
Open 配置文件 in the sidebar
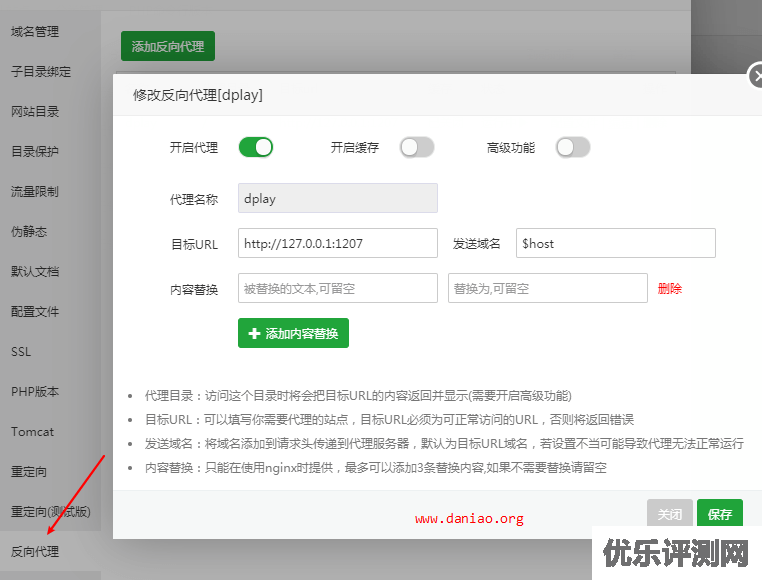click(x=35, y=311)
